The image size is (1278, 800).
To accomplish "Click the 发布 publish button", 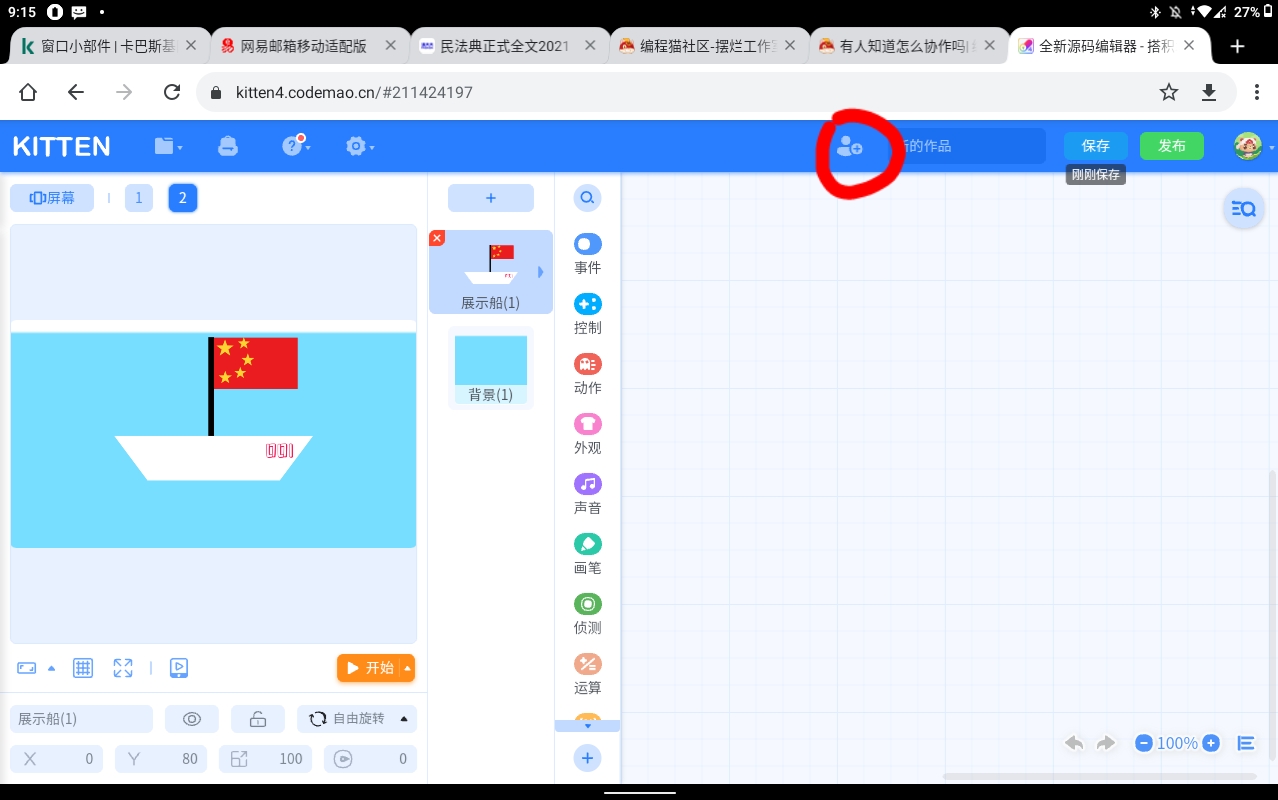I will click(1172, 146).
